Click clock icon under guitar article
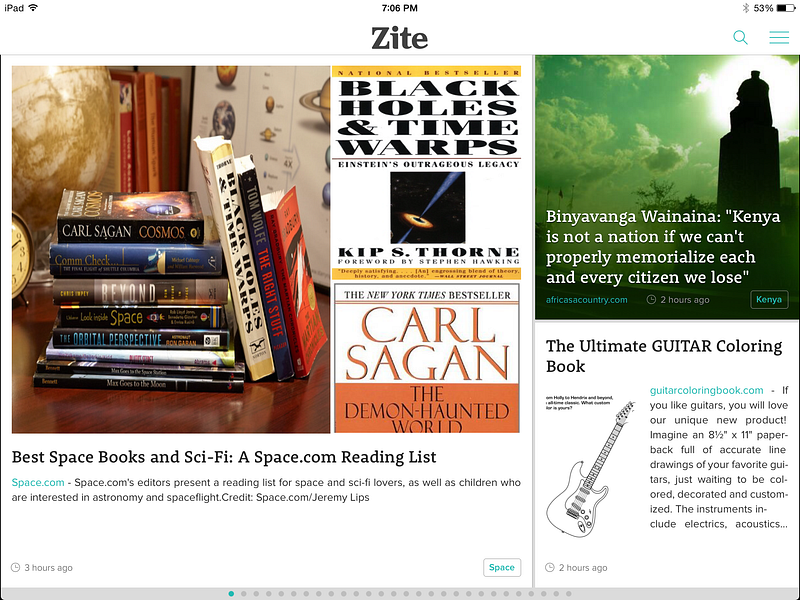This screenshot has height=600, width=800. (549, 567)
